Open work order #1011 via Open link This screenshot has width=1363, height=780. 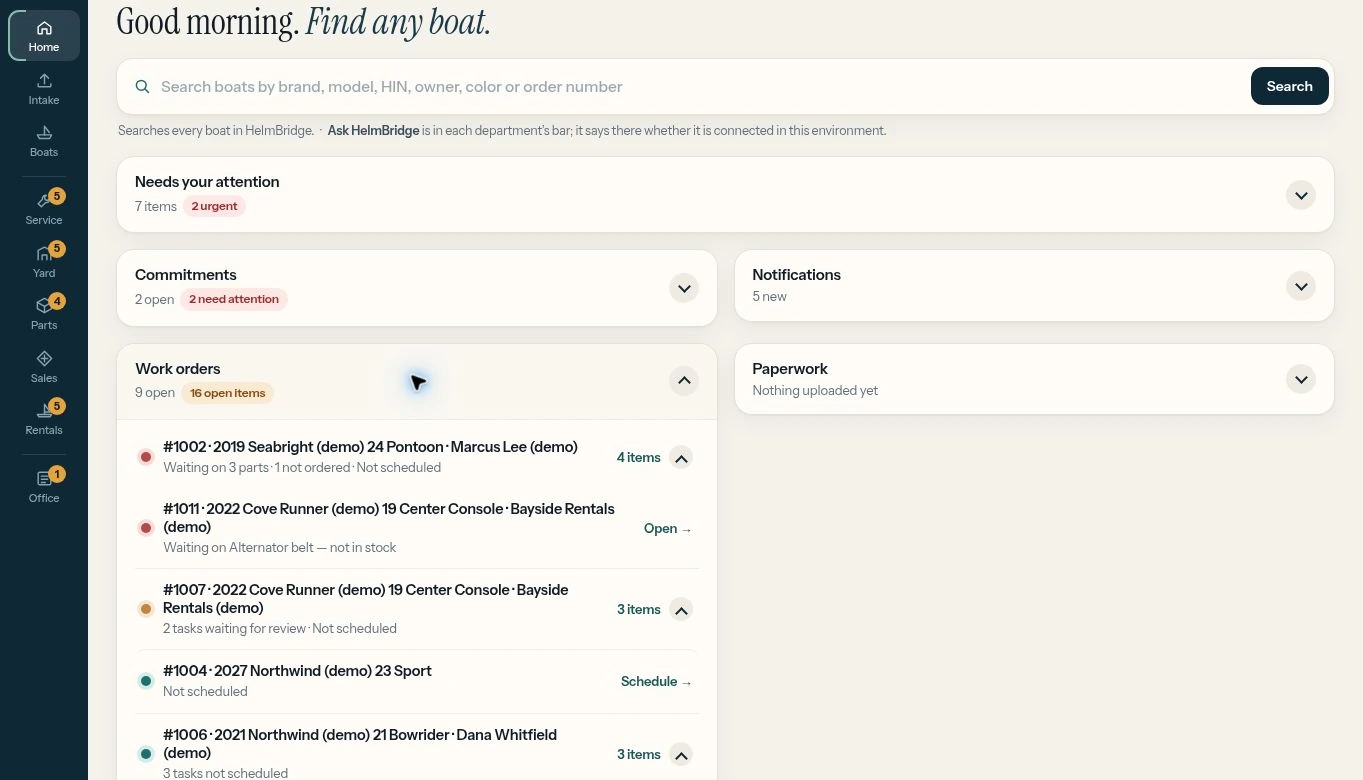(668, 528)
